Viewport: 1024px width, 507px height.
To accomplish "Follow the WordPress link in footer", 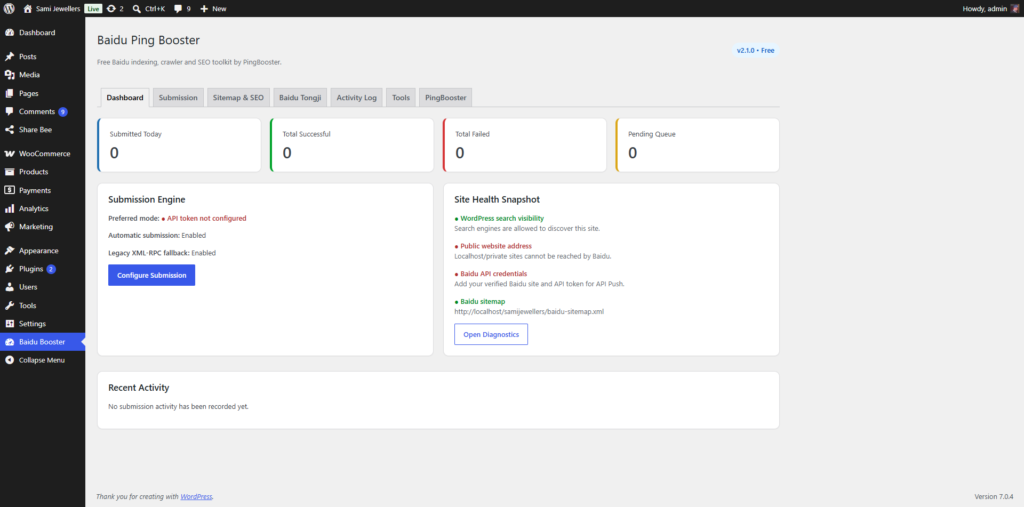I will [197, 497].
